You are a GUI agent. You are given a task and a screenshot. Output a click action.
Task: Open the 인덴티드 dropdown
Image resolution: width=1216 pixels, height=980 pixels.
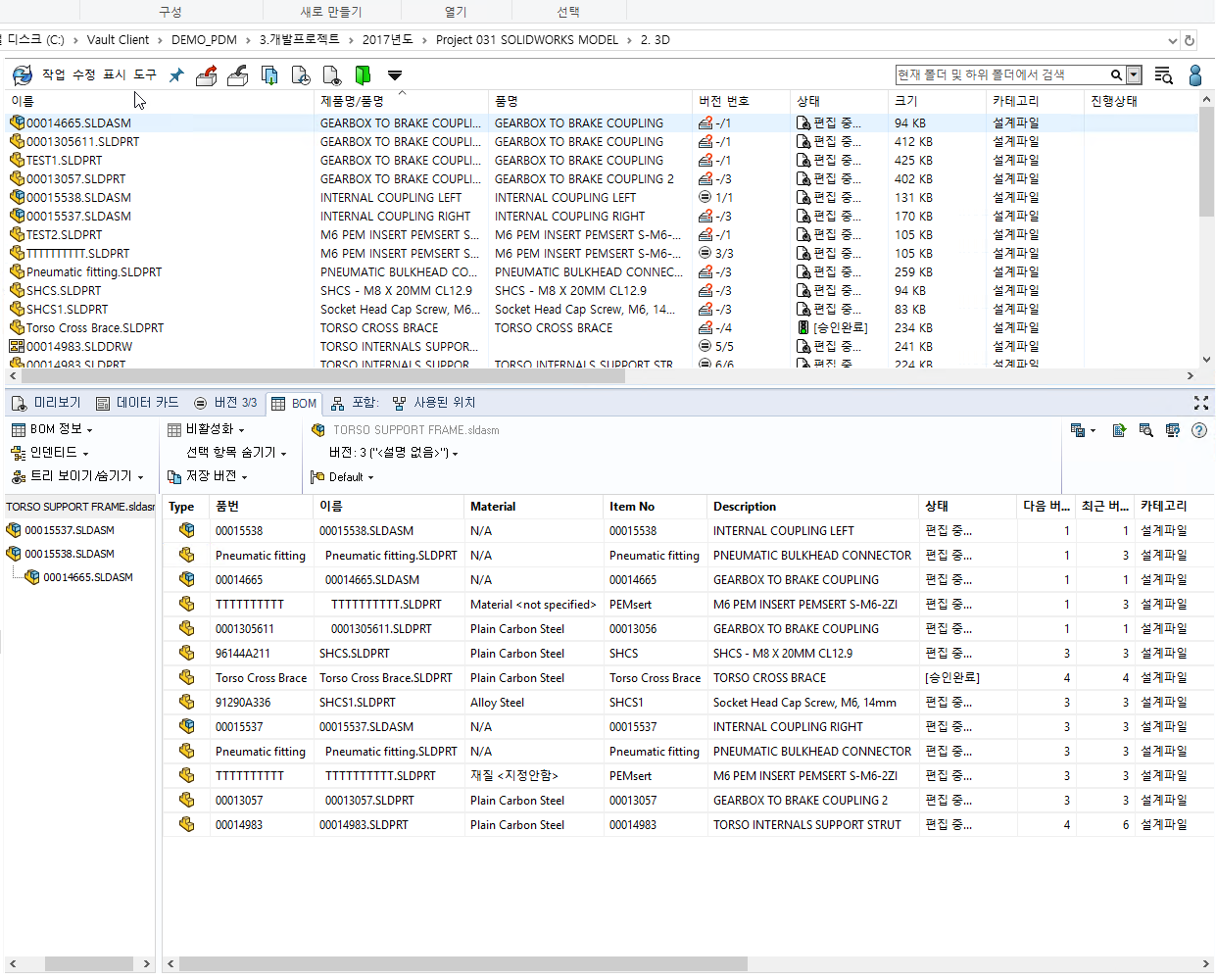tap(50, 453)
